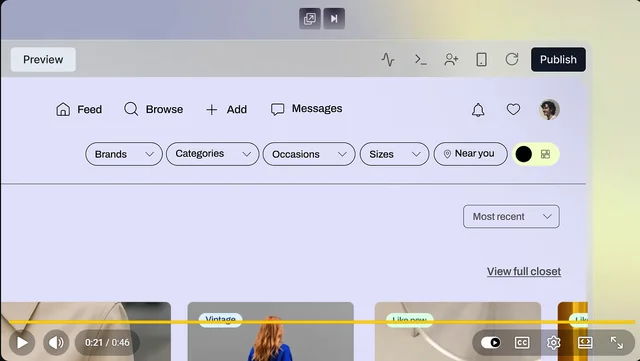
Task: Expand the Brands dropdown
Action: click(x=124, y=154)
